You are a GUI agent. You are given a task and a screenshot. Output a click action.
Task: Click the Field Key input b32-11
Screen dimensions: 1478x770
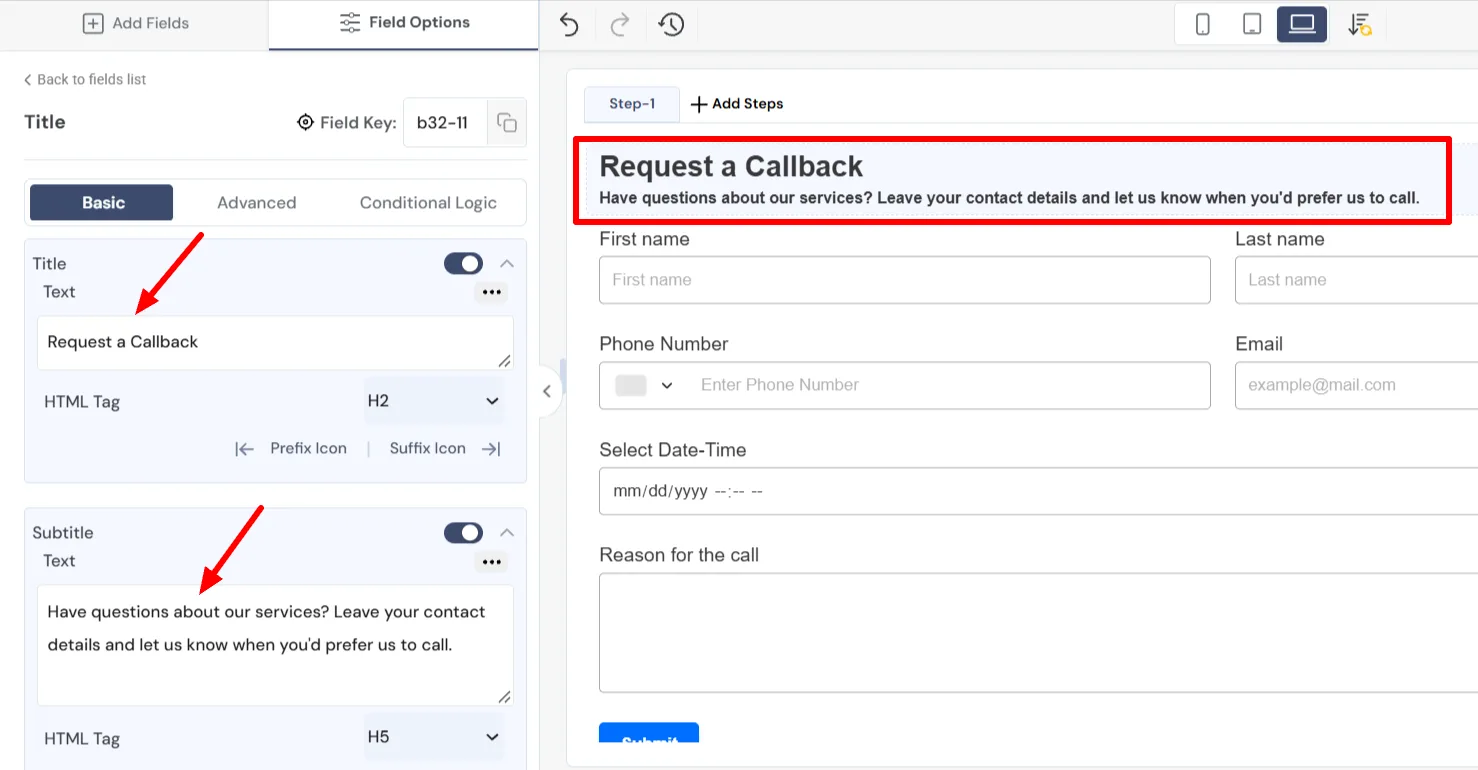pyautogui.click(x=445, y=123)
